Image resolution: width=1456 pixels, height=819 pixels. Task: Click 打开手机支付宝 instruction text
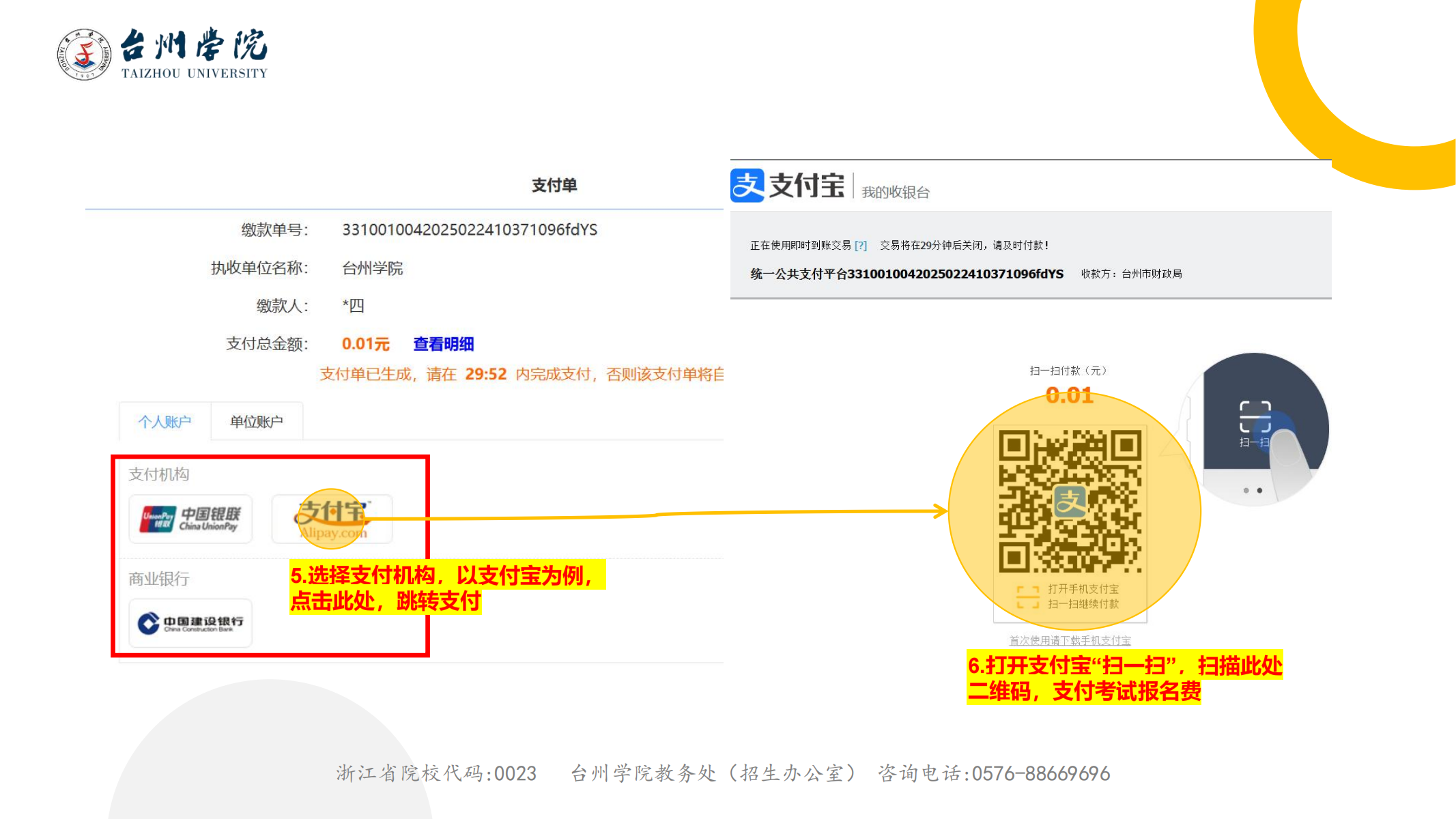pos(1083,589)
